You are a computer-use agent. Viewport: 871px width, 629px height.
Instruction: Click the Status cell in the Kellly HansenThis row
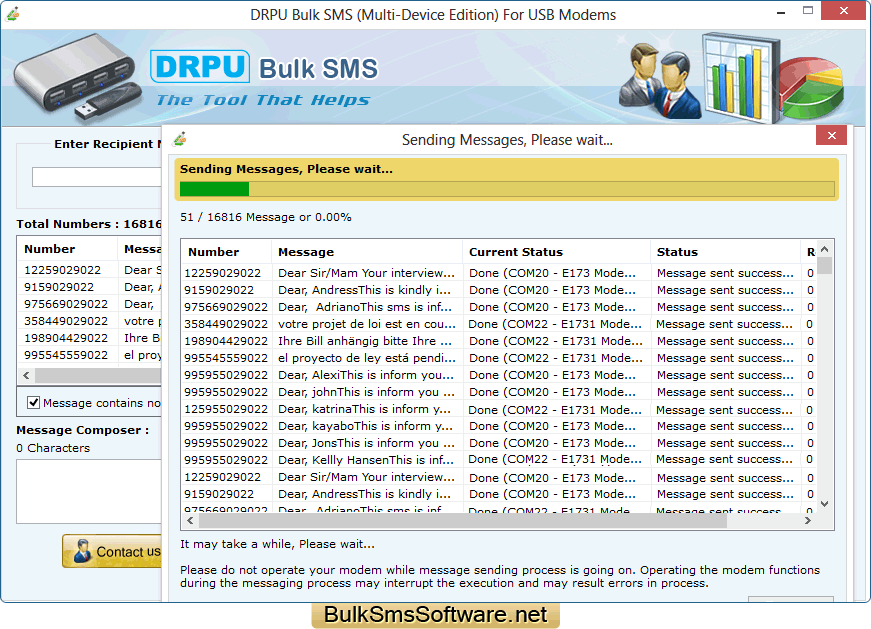[724, 460]
